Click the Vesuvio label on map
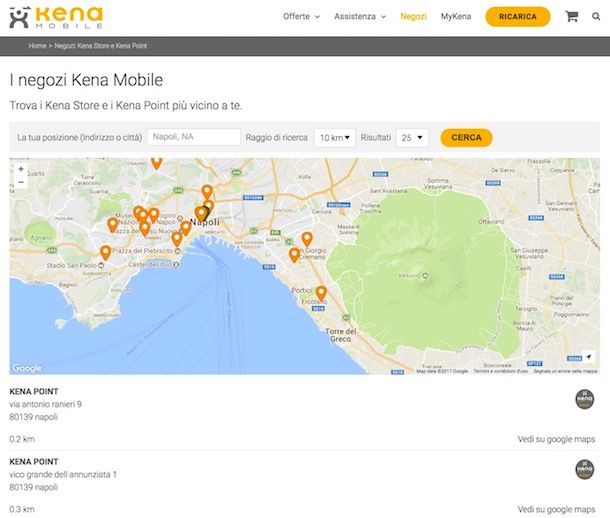The height and width of the screenshot is (518, 610). pos(410,275)
